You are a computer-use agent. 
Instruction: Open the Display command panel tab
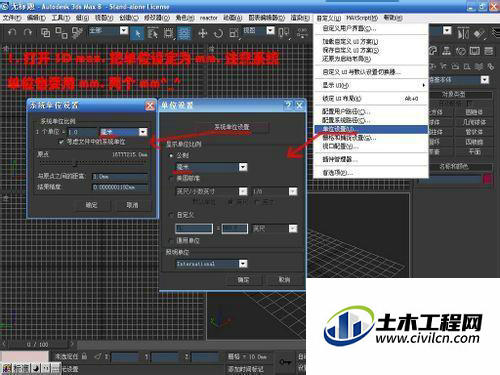click(475, 51)
